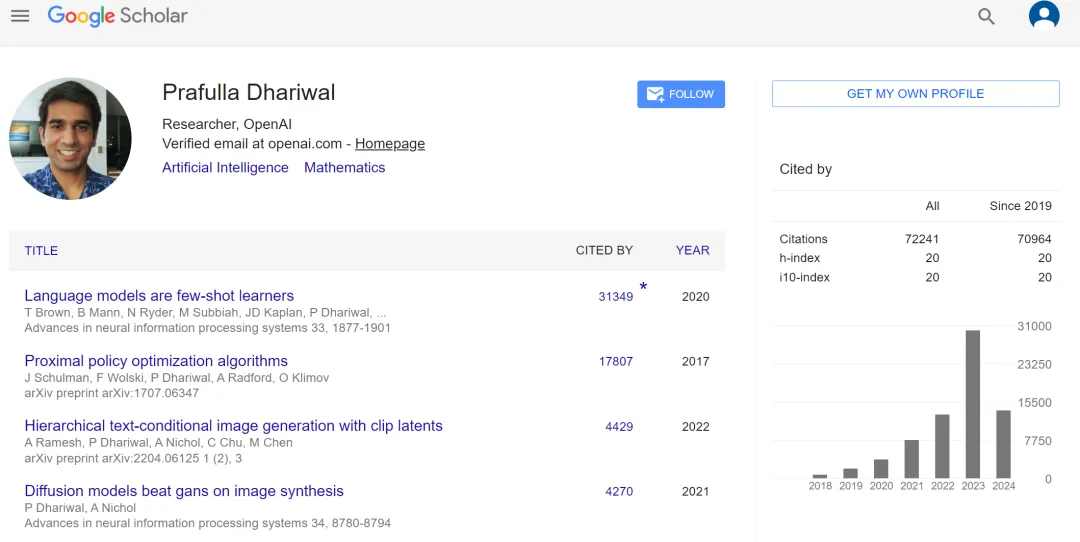Viewport: 1080px width, 542px height.
Task: Open 'Proximal policy optimization algorithms' paper
Action: coord(156,361)
